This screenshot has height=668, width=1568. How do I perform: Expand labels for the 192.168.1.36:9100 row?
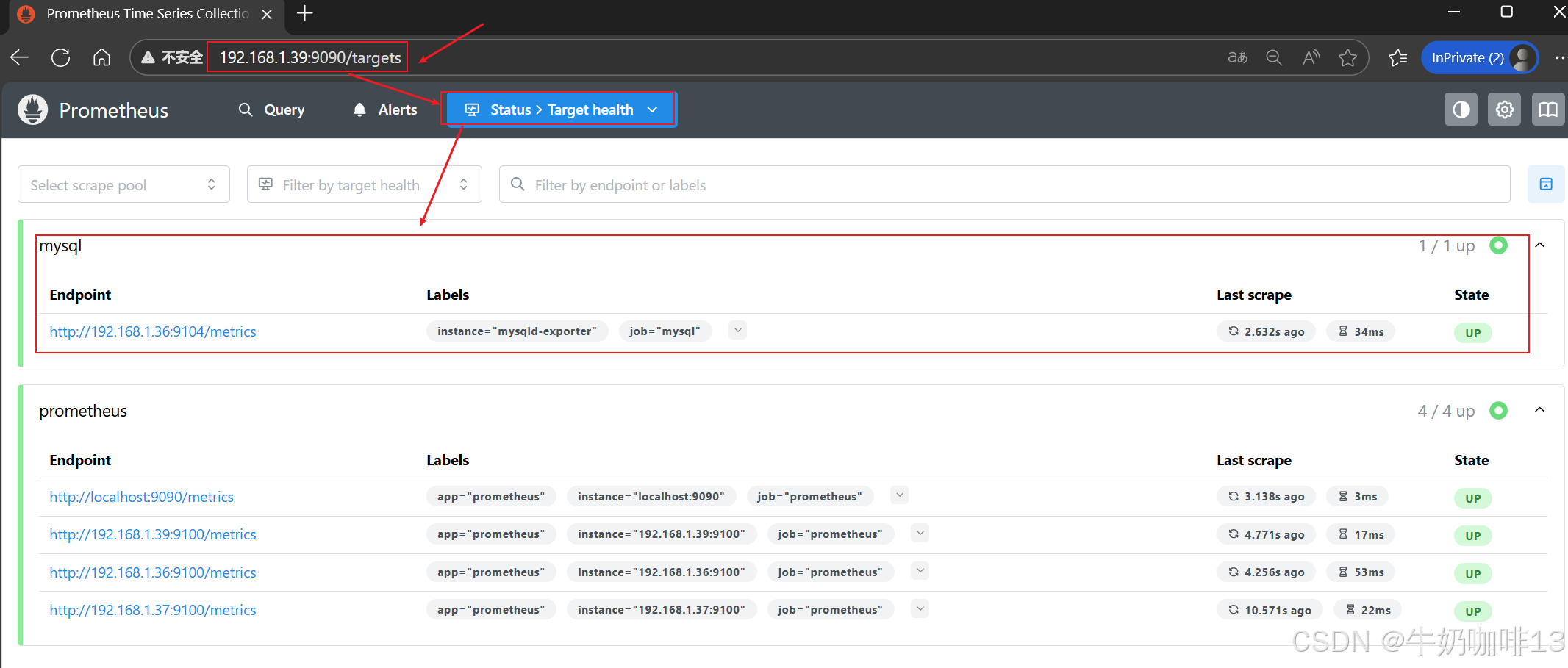tap(920, 571)
